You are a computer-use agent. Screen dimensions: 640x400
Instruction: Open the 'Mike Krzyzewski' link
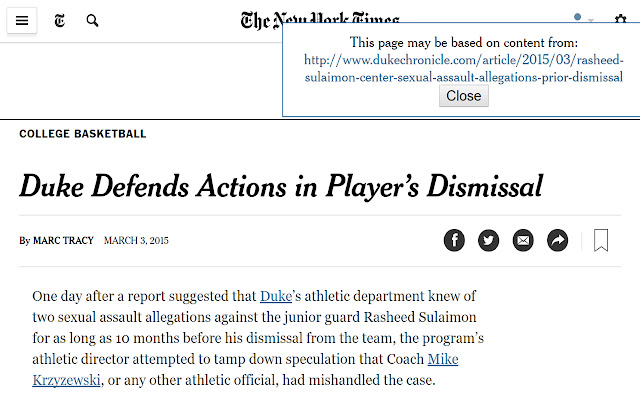pyautogui.click(x=443, y=359)
